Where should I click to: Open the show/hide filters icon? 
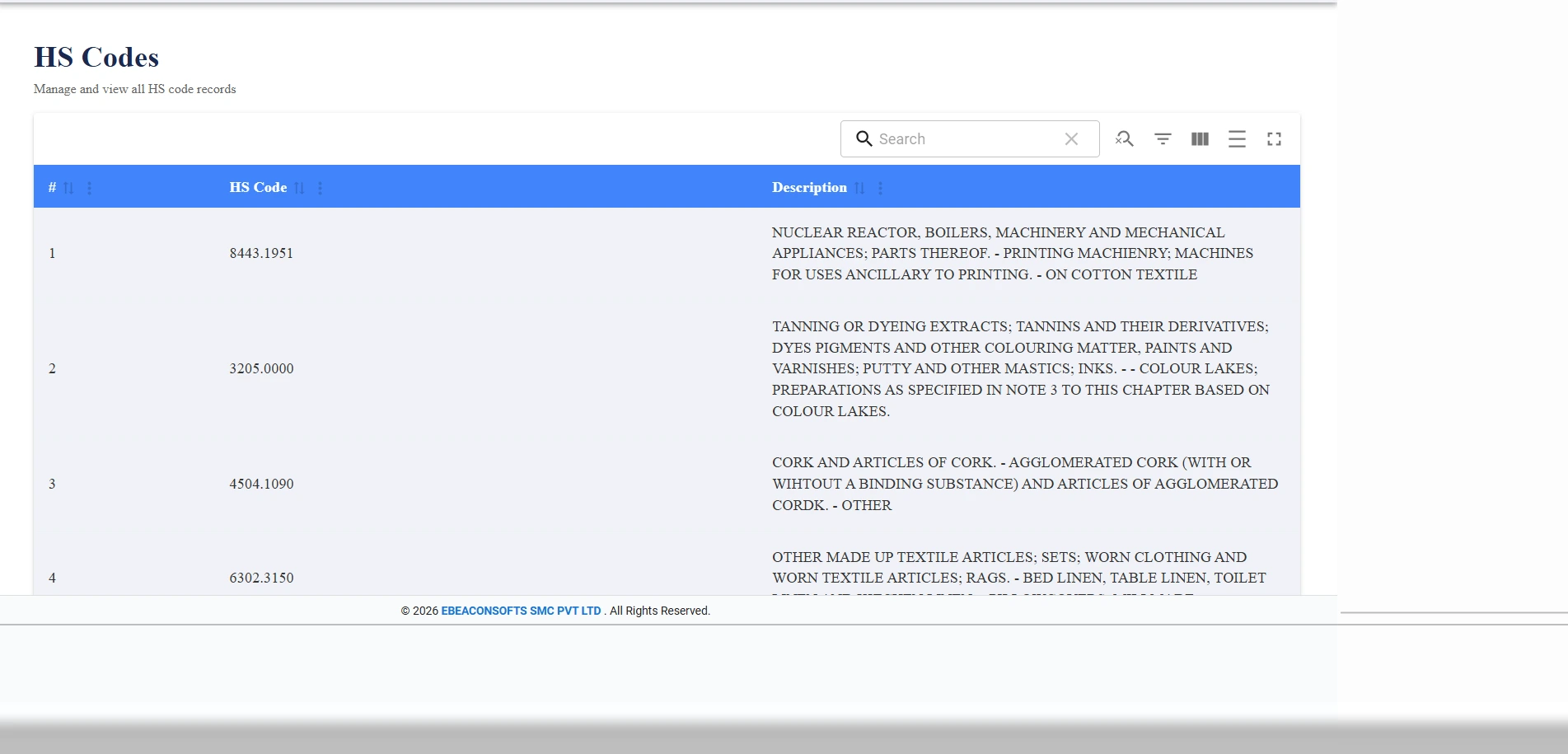click(1163, 139)
